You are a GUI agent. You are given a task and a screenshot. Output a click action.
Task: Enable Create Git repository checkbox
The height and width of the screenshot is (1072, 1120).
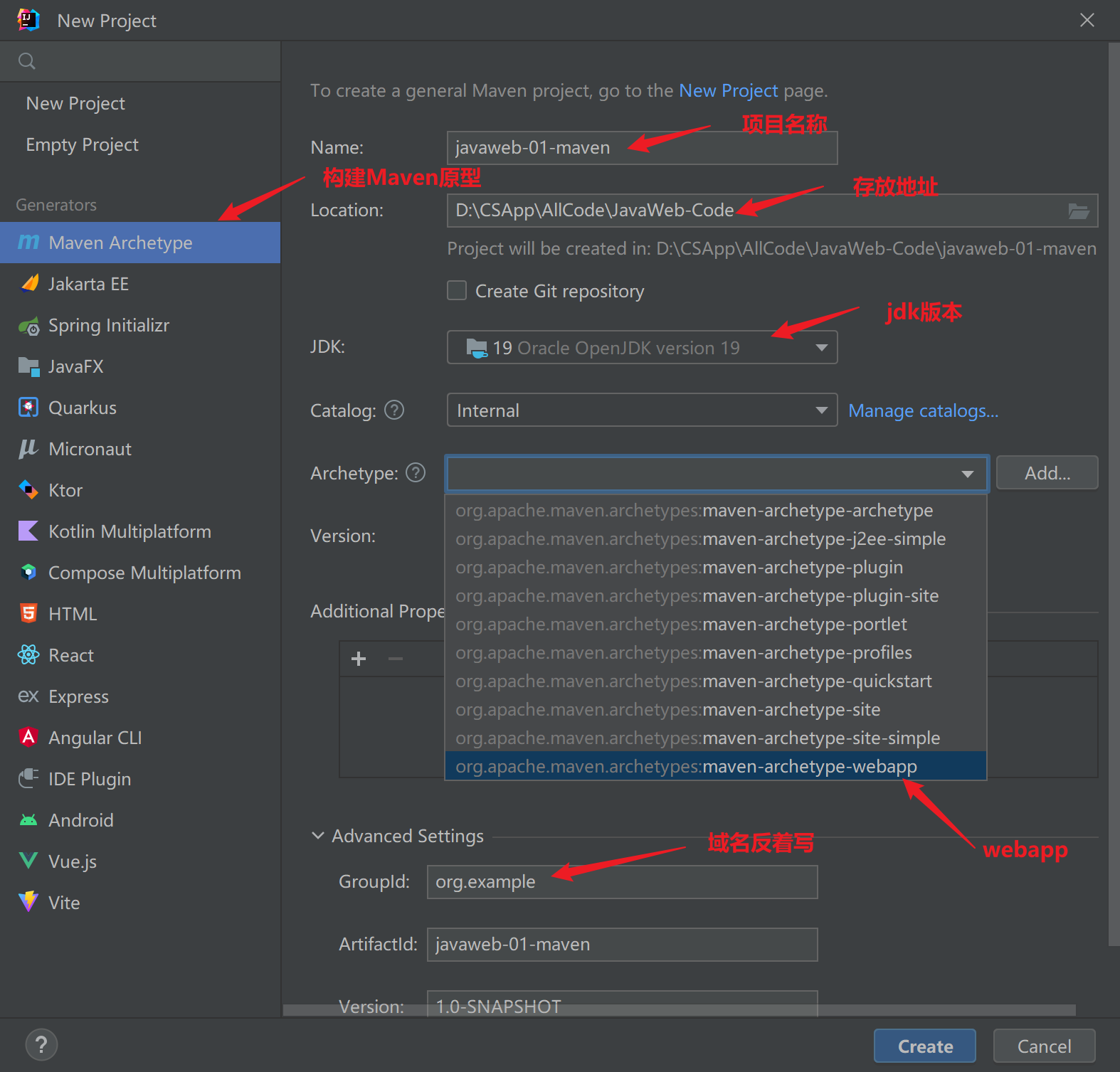point(457,291)
